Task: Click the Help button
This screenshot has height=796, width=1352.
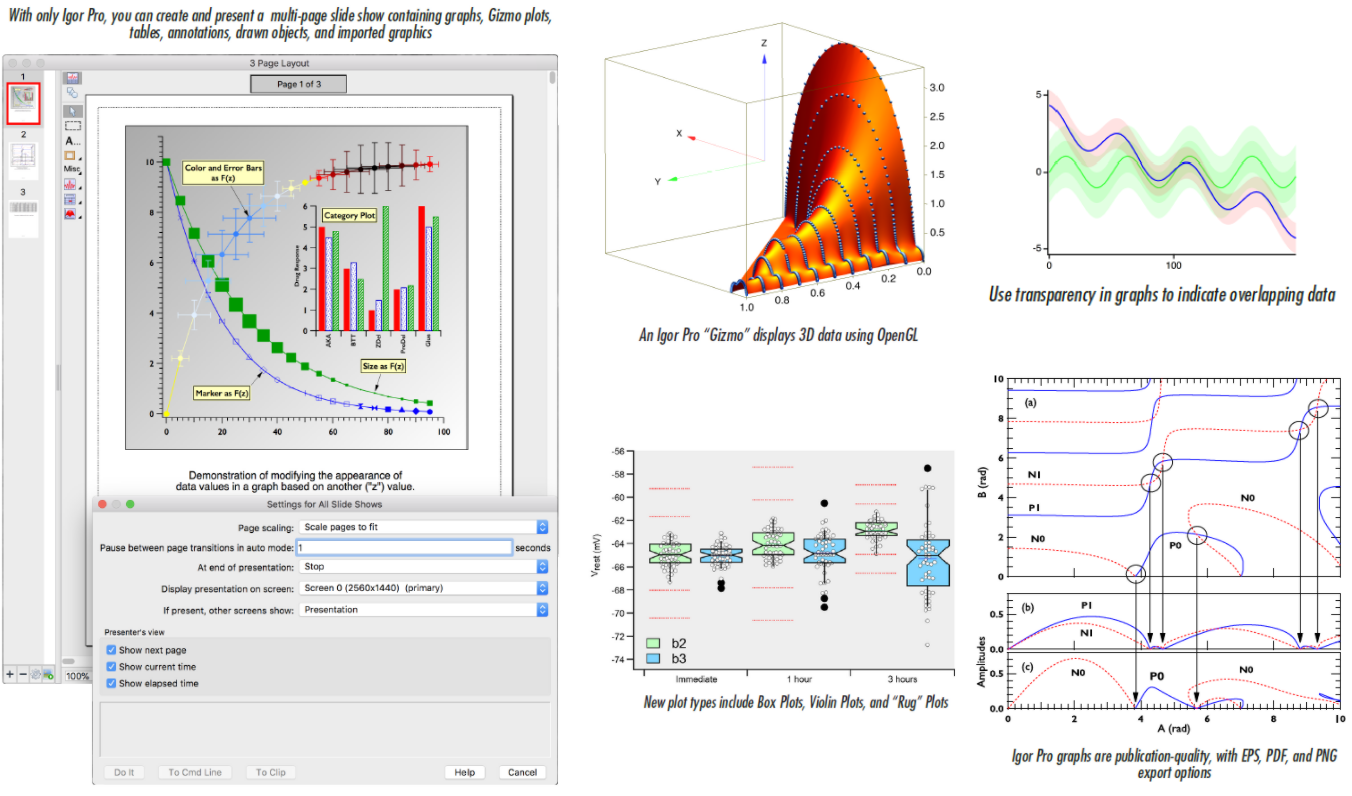Action: (x=464, y=772)
